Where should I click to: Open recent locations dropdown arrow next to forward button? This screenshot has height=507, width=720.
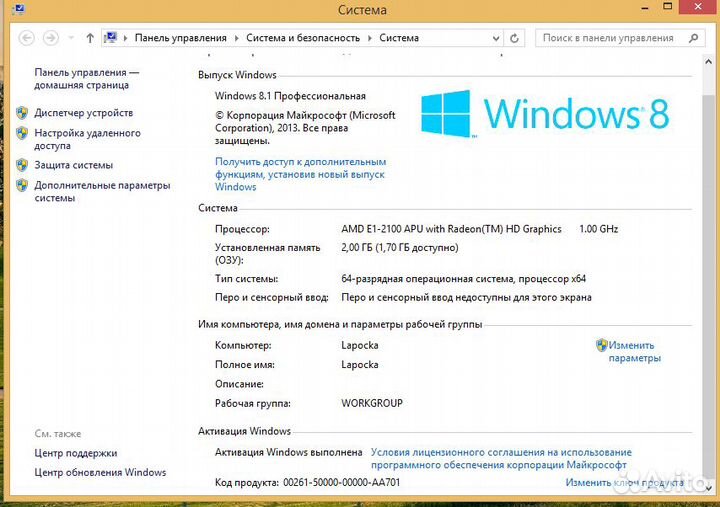(71, 38)
